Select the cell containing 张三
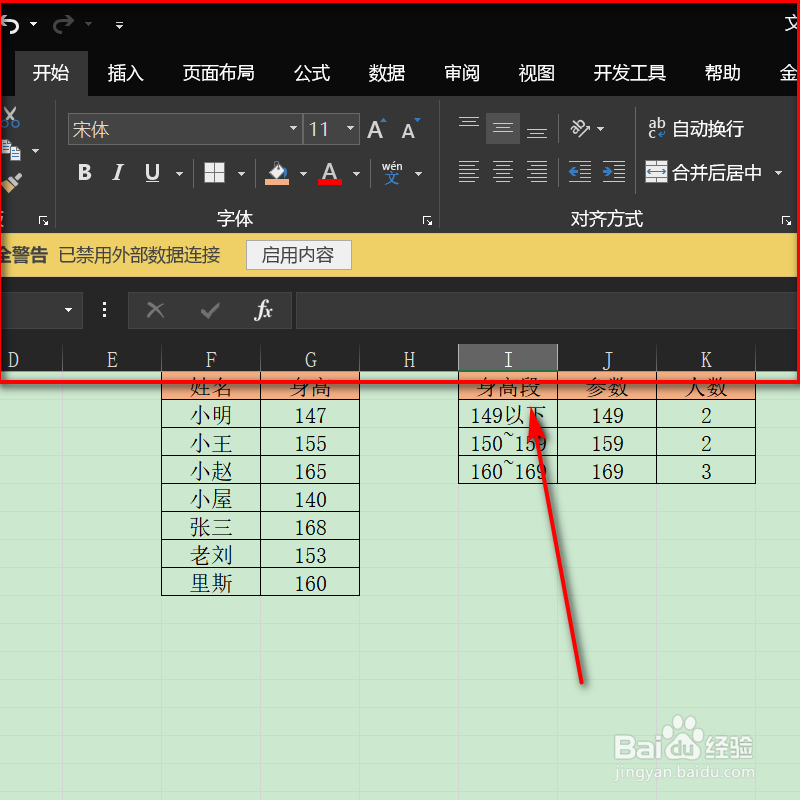800x800 pixels. click(210, 526)
